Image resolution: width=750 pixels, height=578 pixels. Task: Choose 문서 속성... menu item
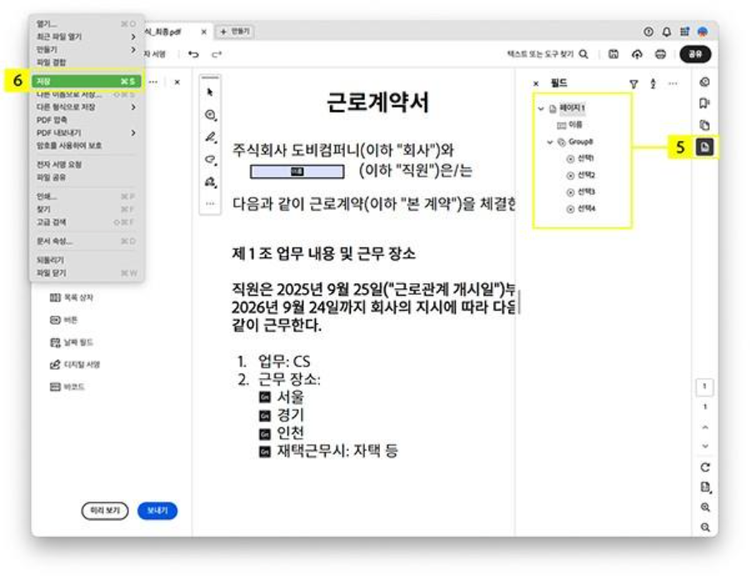86,241
